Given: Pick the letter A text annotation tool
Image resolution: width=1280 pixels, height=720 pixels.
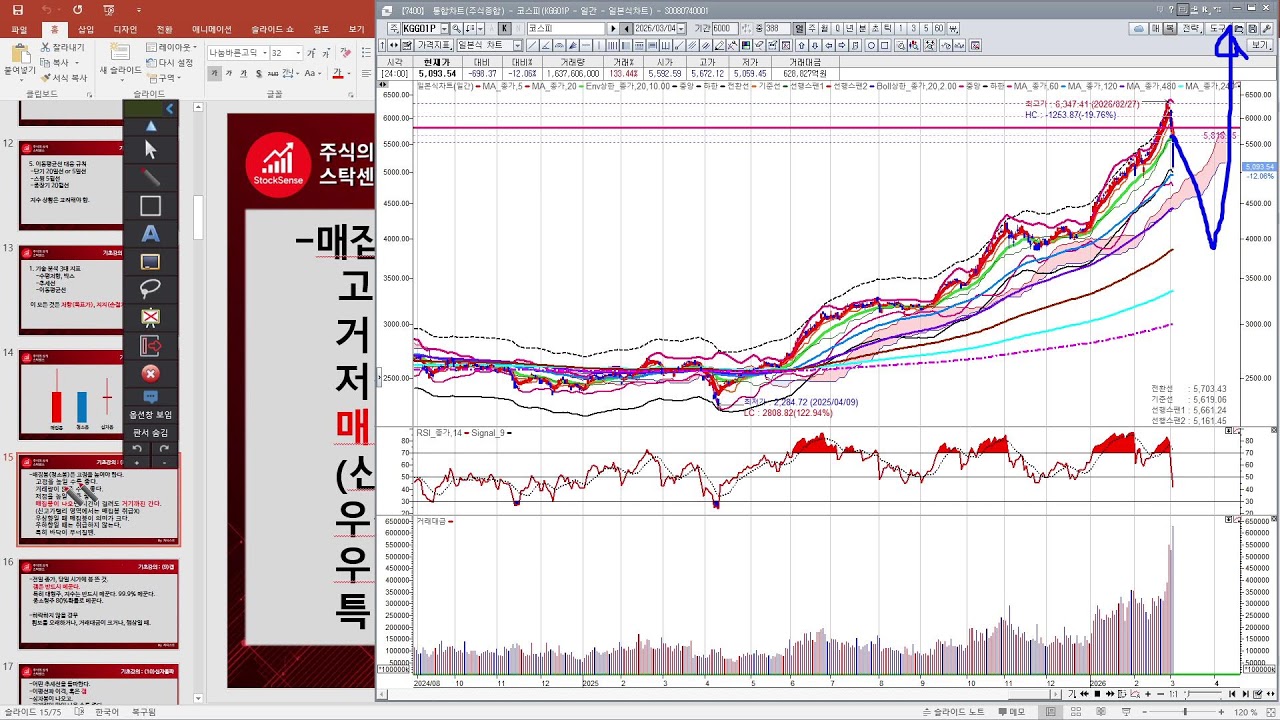Looking at the screenshot, I should point(151,234).
